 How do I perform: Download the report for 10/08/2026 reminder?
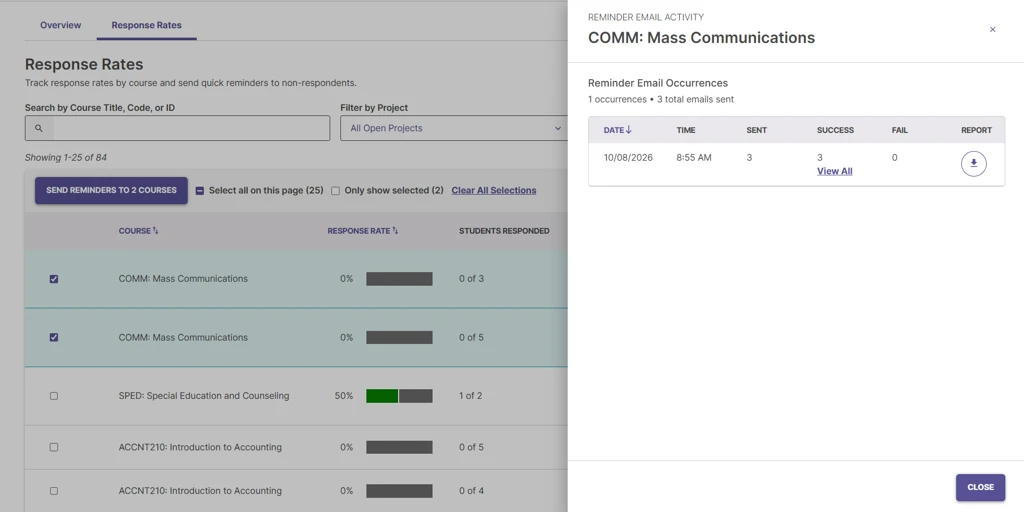(x=973, y=163)
